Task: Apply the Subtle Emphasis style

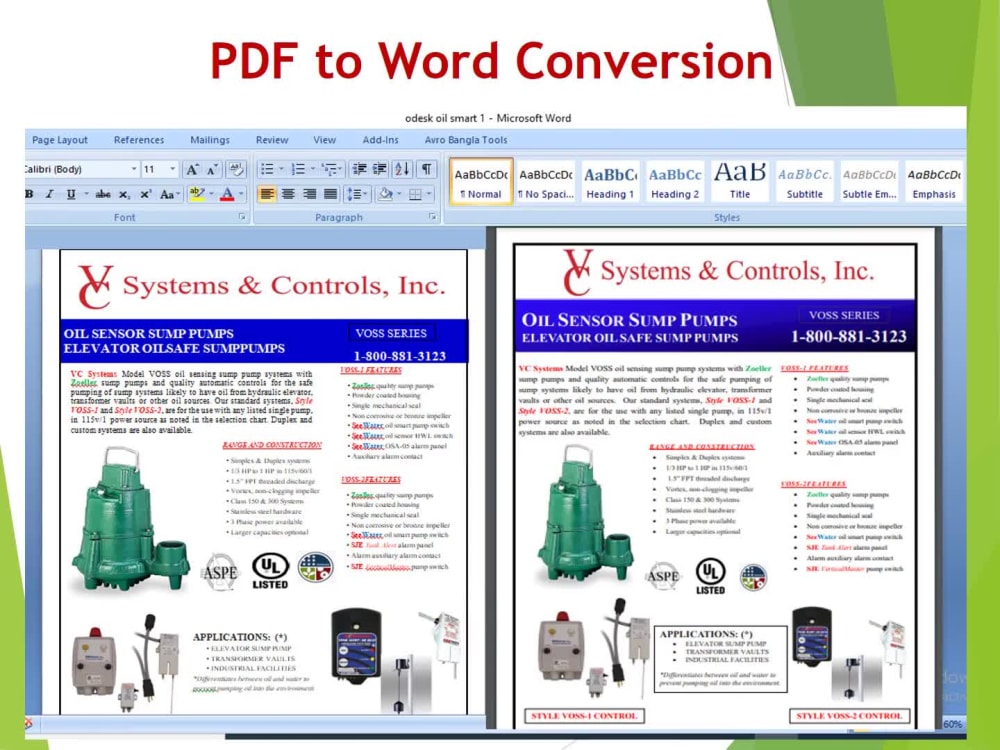Action: (869, 182)
